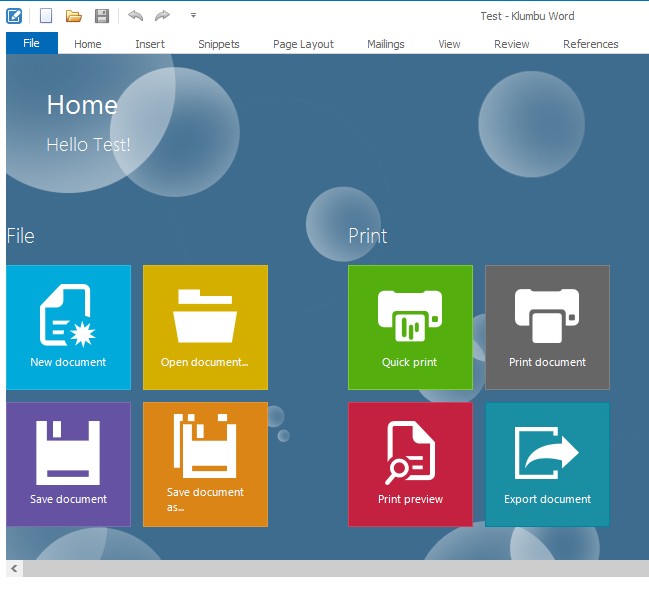Screen dimensions: 649x593
Task: Click the Save document tile
Action: (68, 464)
